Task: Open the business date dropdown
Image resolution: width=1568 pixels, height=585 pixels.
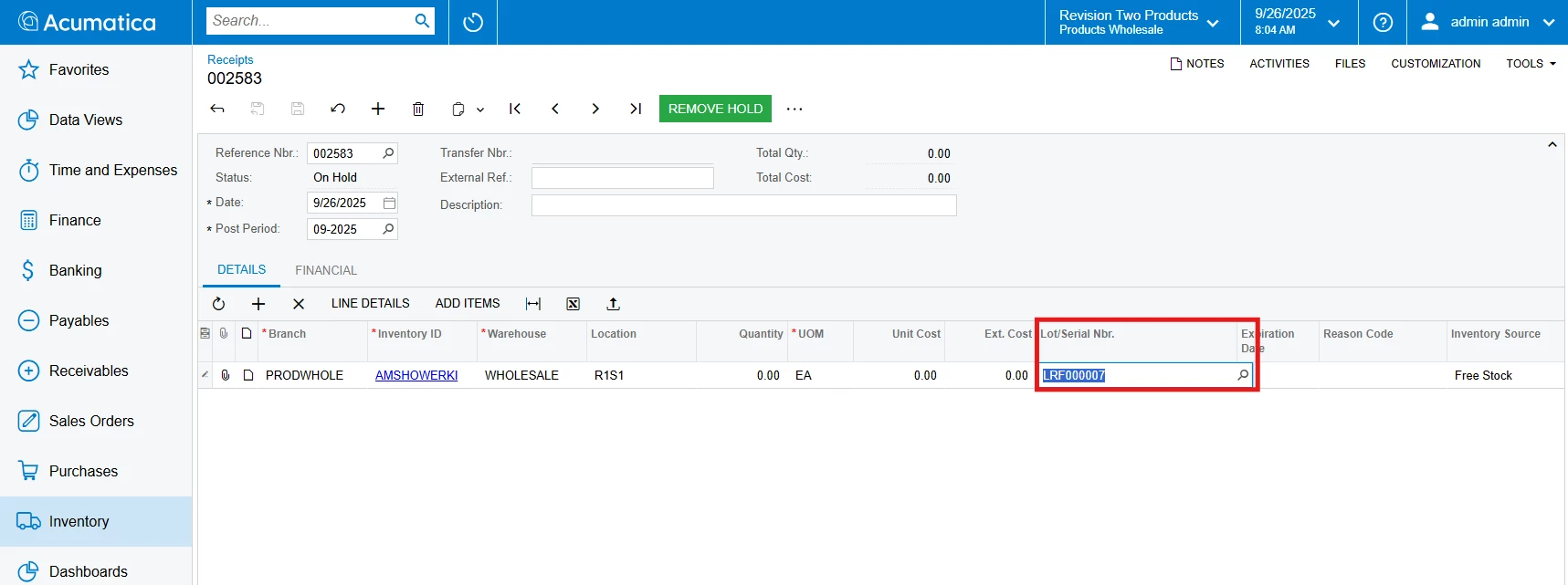Action: point(1299,22)
